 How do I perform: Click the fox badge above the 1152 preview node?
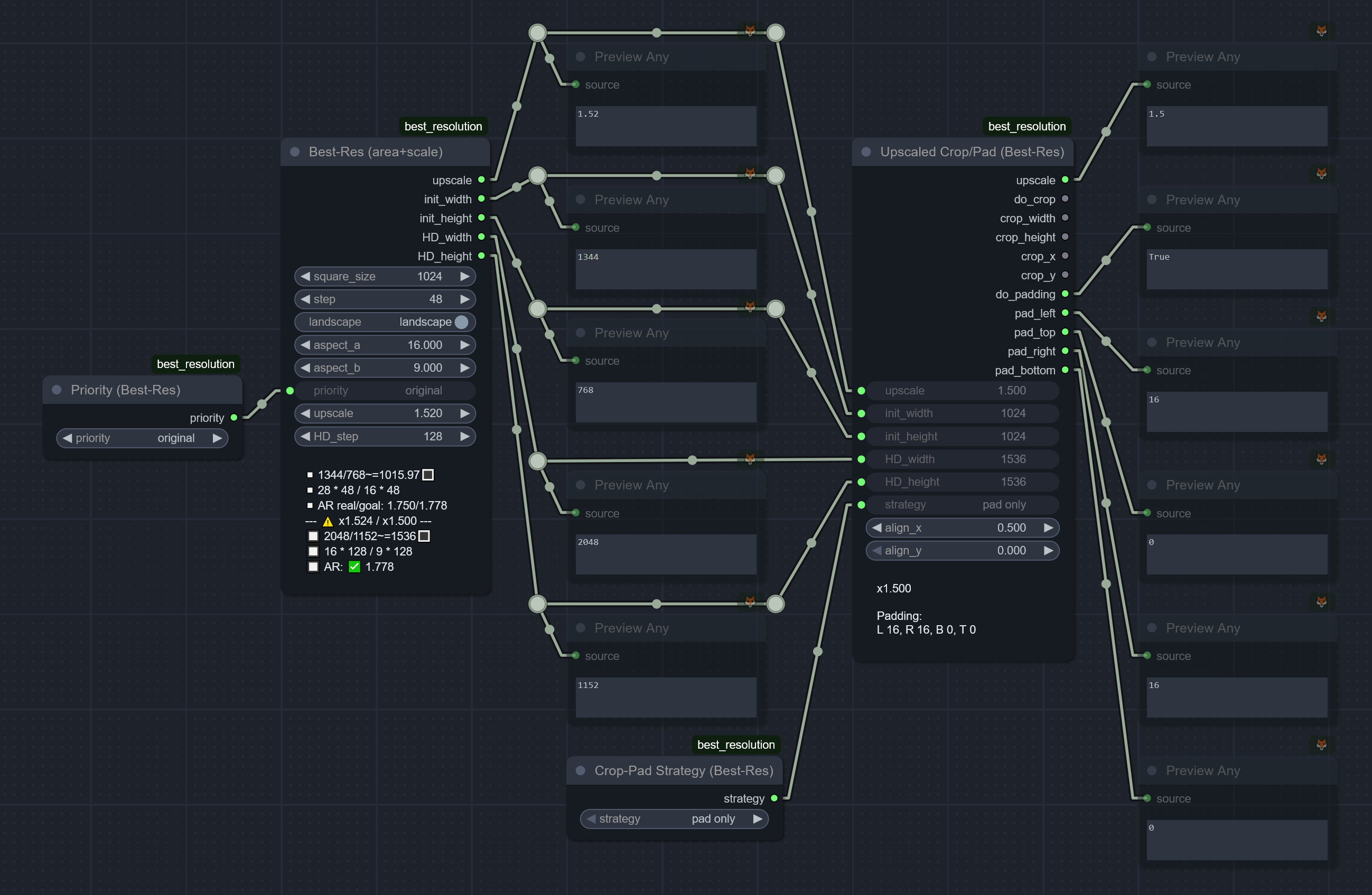(x=750, y=601)
